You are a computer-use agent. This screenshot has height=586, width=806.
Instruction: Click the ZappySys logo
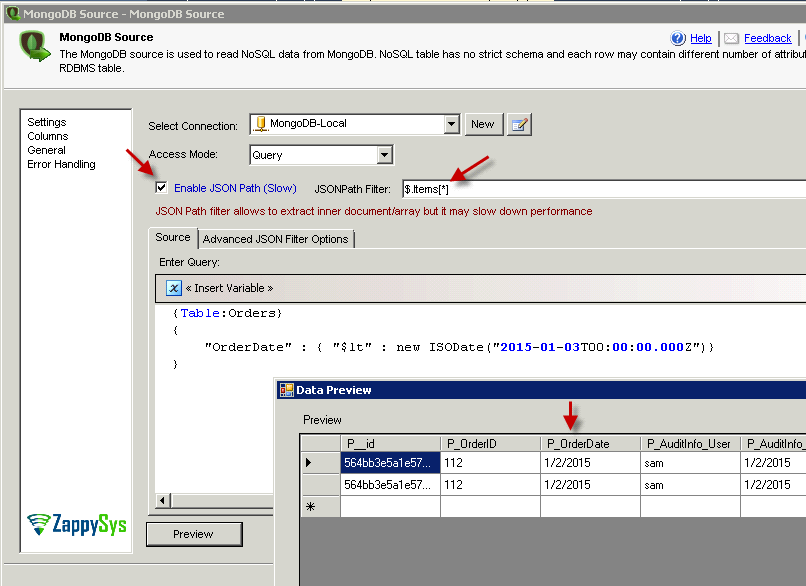click(x=77, y=523)
